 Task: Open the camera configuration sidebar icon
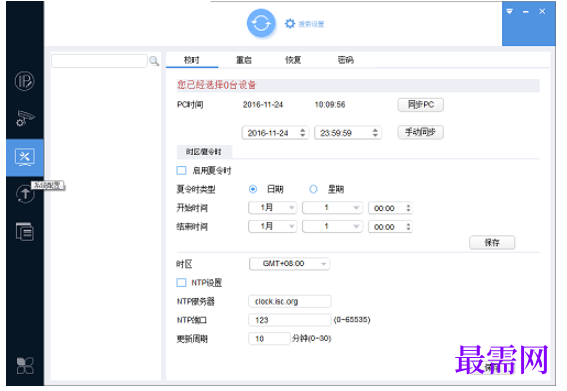(x=25, y=118)
